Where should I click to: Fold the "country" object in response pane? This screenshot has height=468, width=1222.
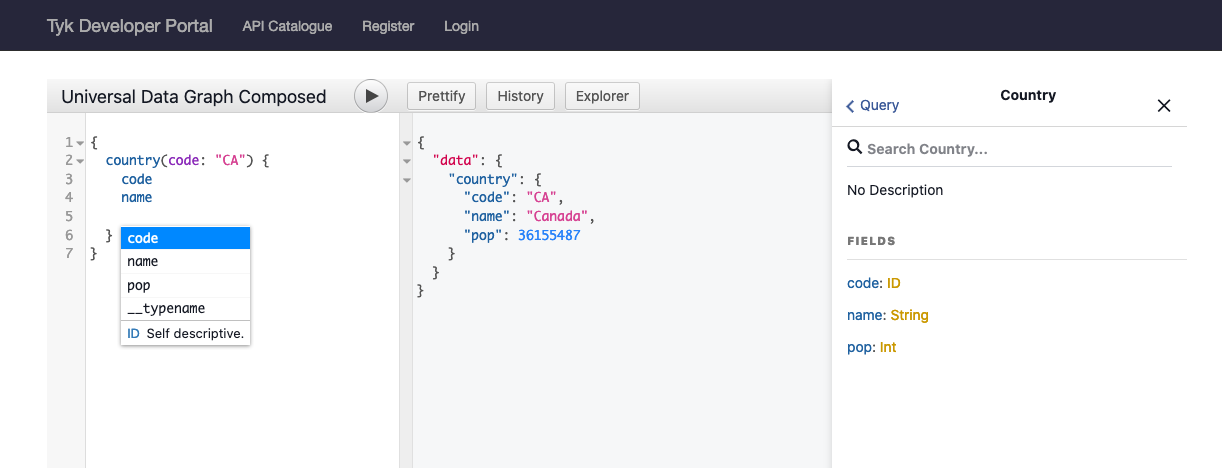pos(406,180)
